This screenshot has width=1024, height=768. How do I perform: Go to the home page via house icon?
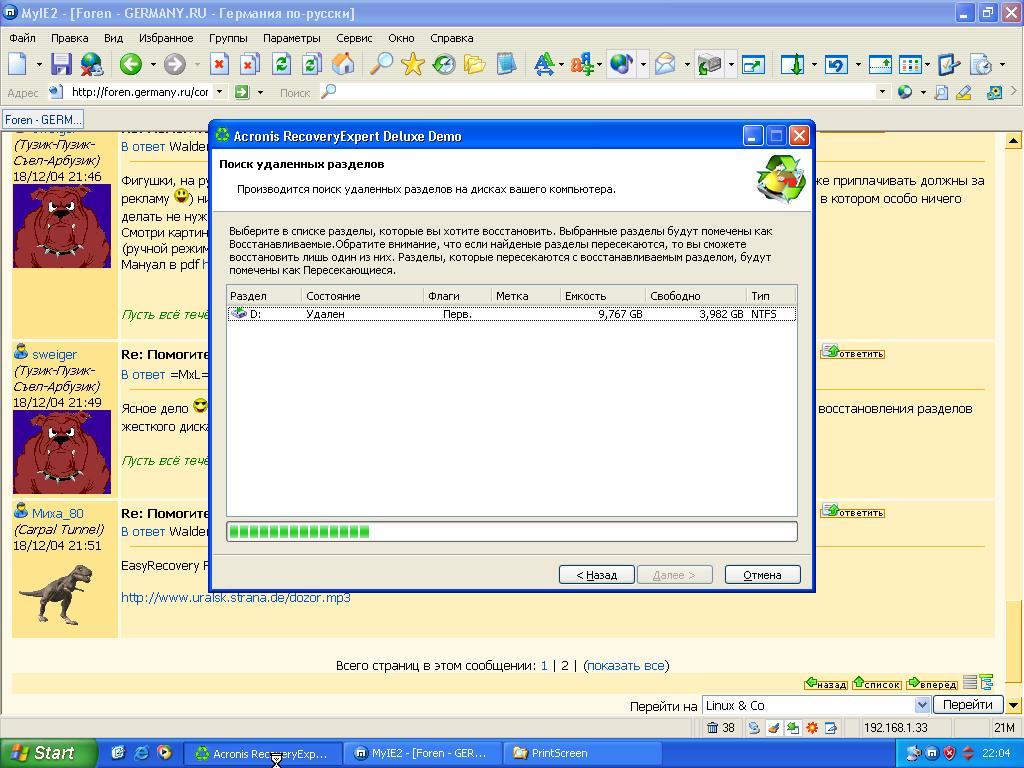pyautogui.click(x=344, y=64)
